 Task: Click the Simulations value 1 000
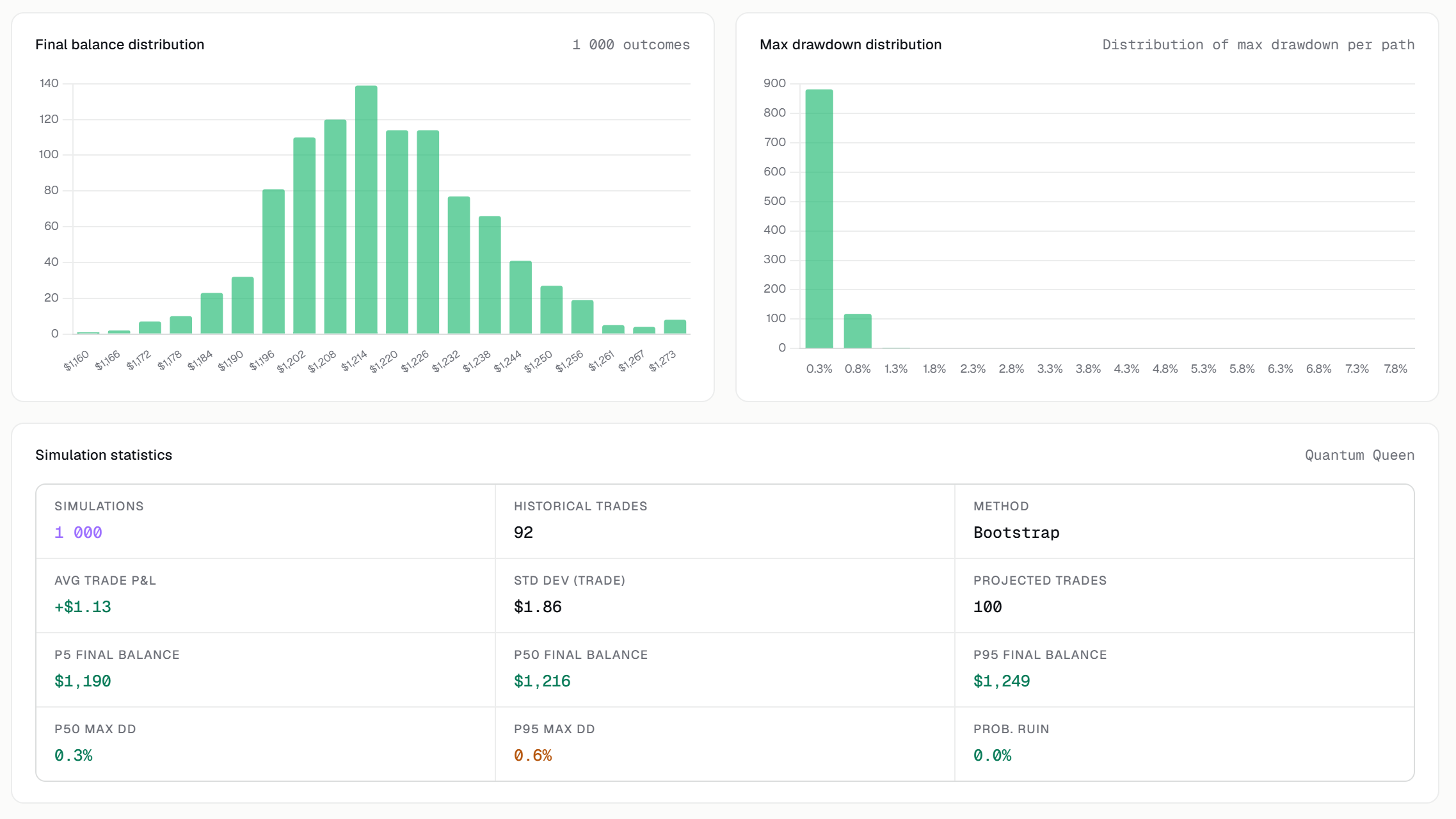[78, 532]
